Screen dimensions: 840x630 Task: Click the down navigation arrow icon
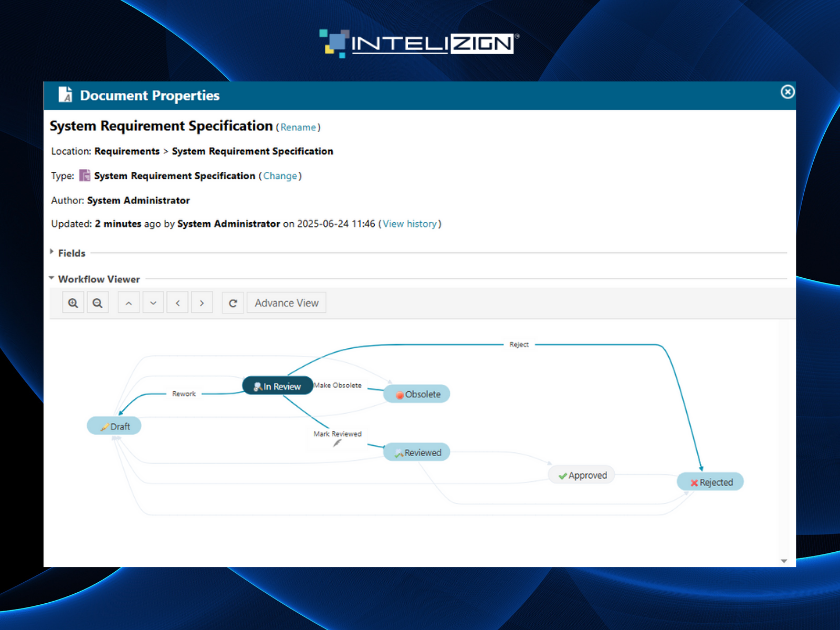(152, 302)
